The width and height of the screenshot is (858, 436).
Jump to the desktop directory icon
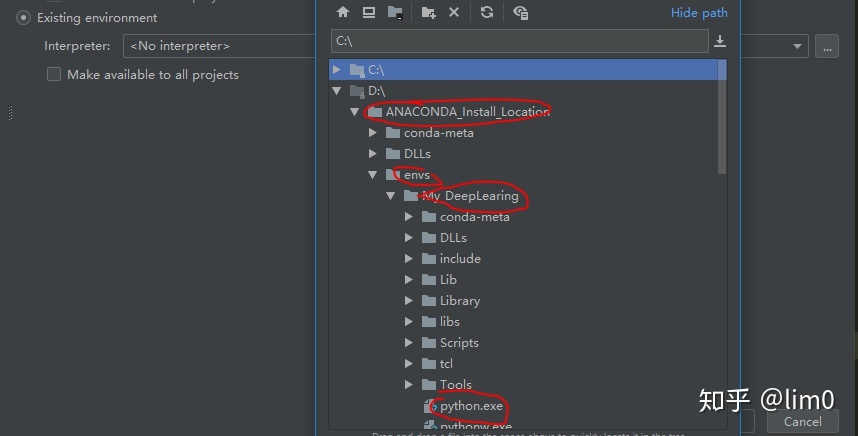tap(369, 12)
